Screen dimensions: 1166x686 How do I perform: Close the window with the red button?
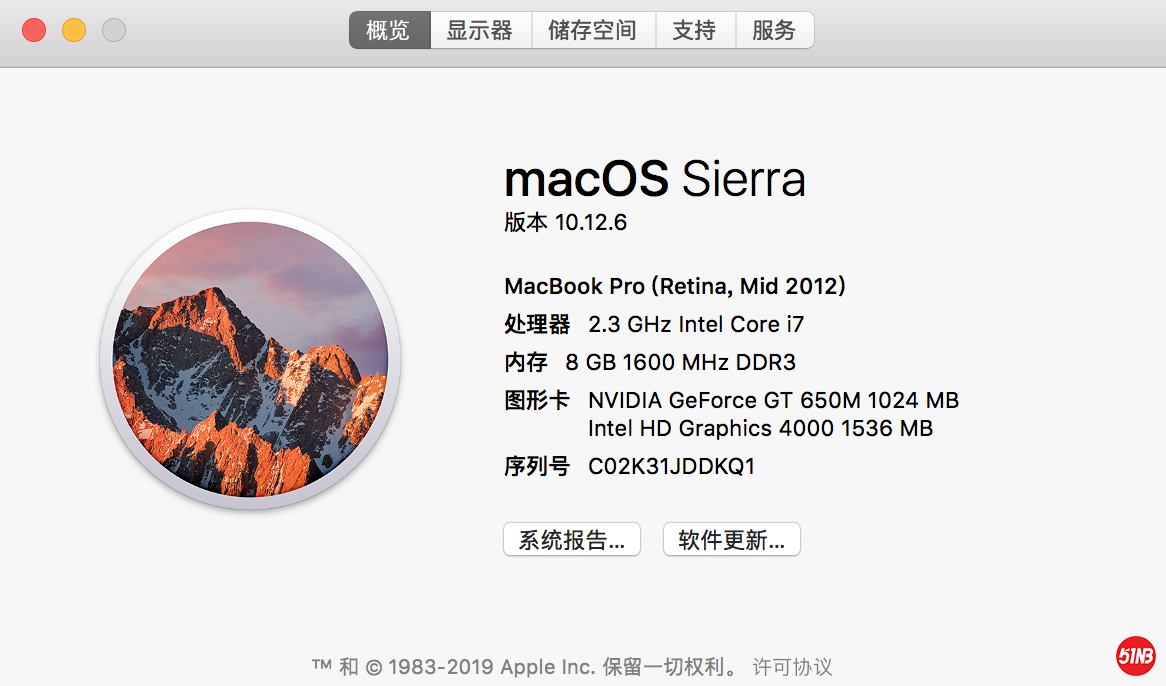pyautogui.click(x=34, y=30)
